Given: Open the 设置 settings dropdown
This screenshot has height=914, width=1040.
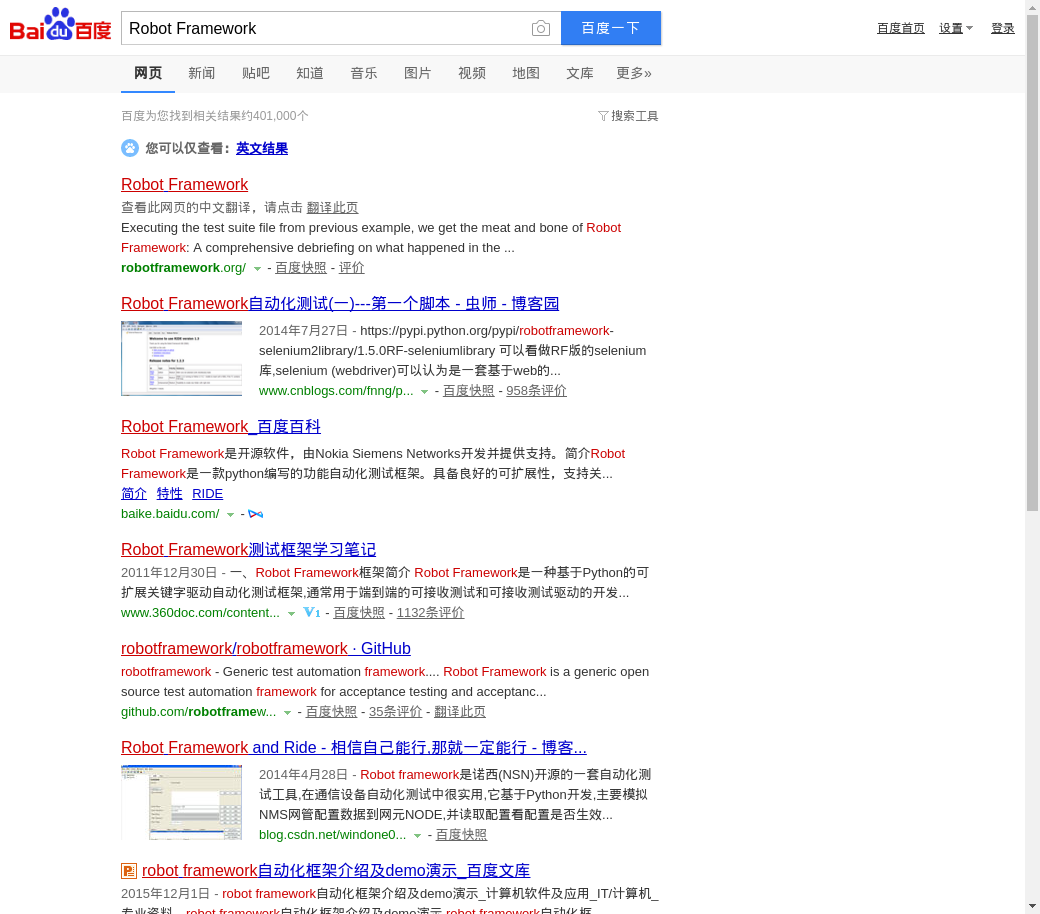Looking at the screenshot, I should 956,28.
